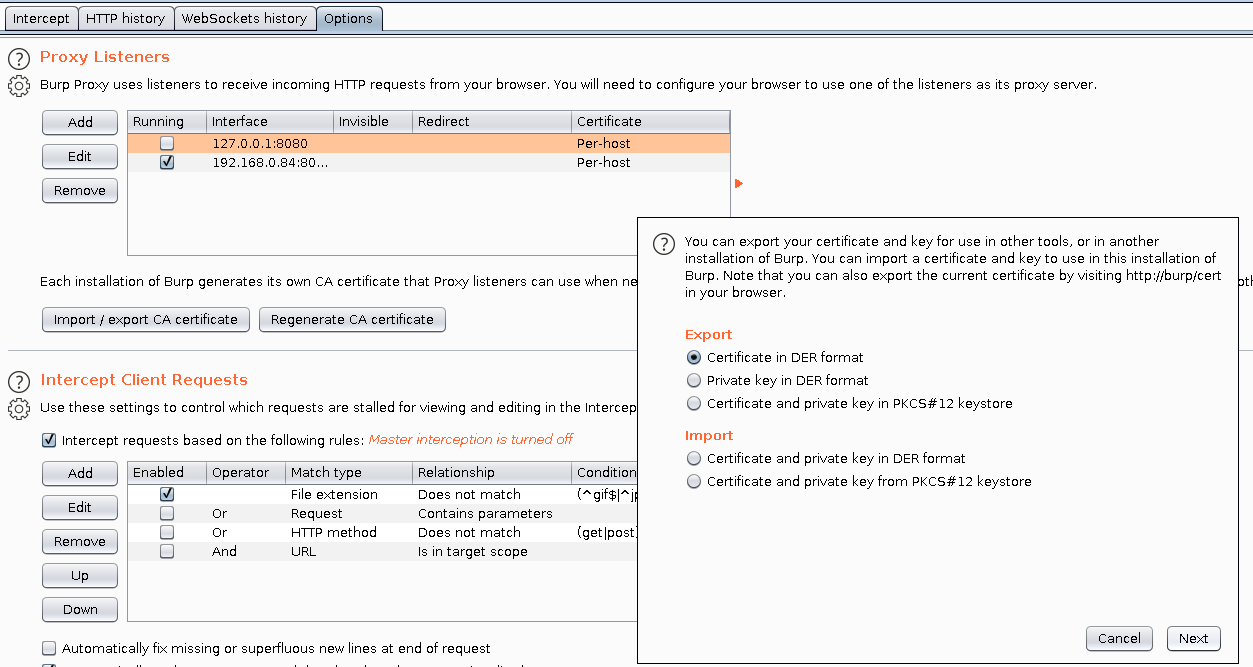
Task: Click Master interception is turned off text
Action: point(471,440)
